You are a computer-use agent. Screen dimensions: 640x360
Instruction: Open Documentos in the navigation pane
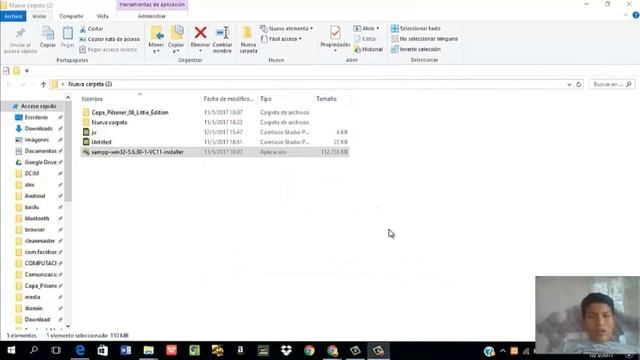(x=40, y=151)
